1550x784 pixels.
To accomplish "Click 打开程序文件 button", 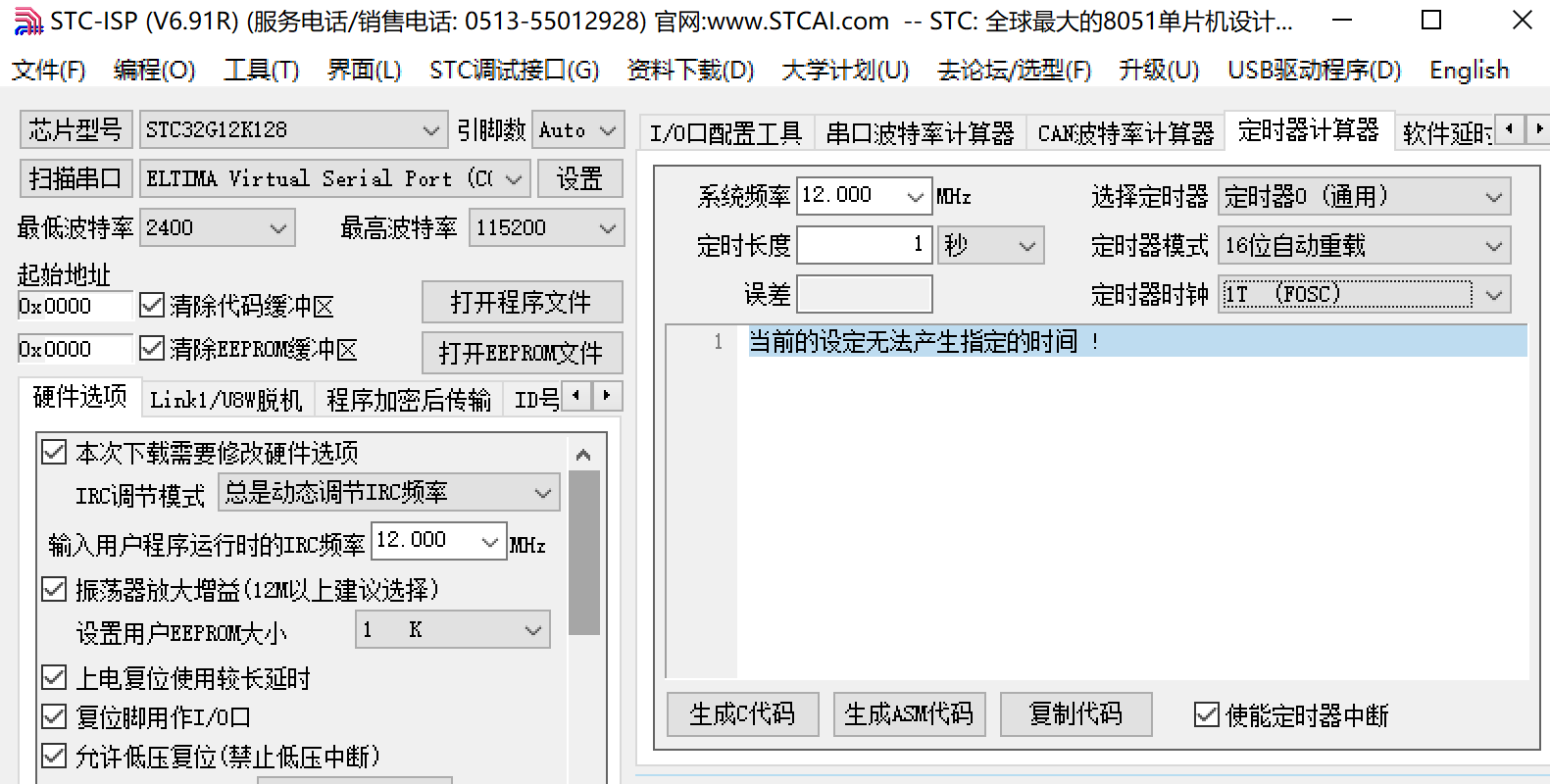I will pos(522,302).
